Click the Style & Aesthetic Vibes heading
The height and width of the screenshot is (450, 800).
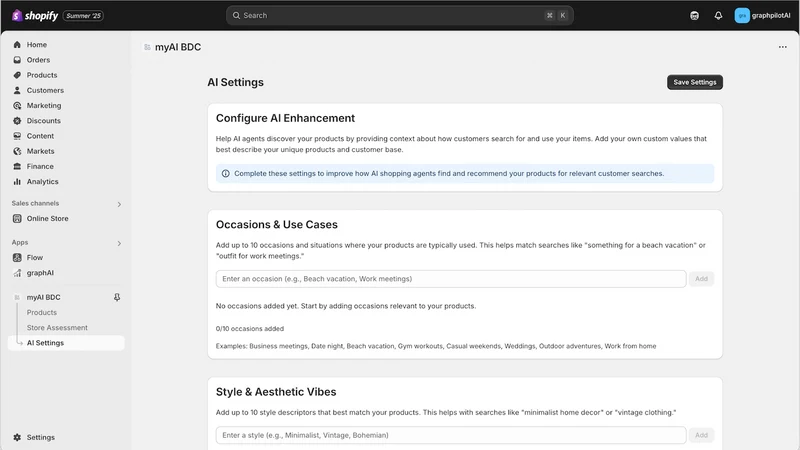tap(276, 392)
